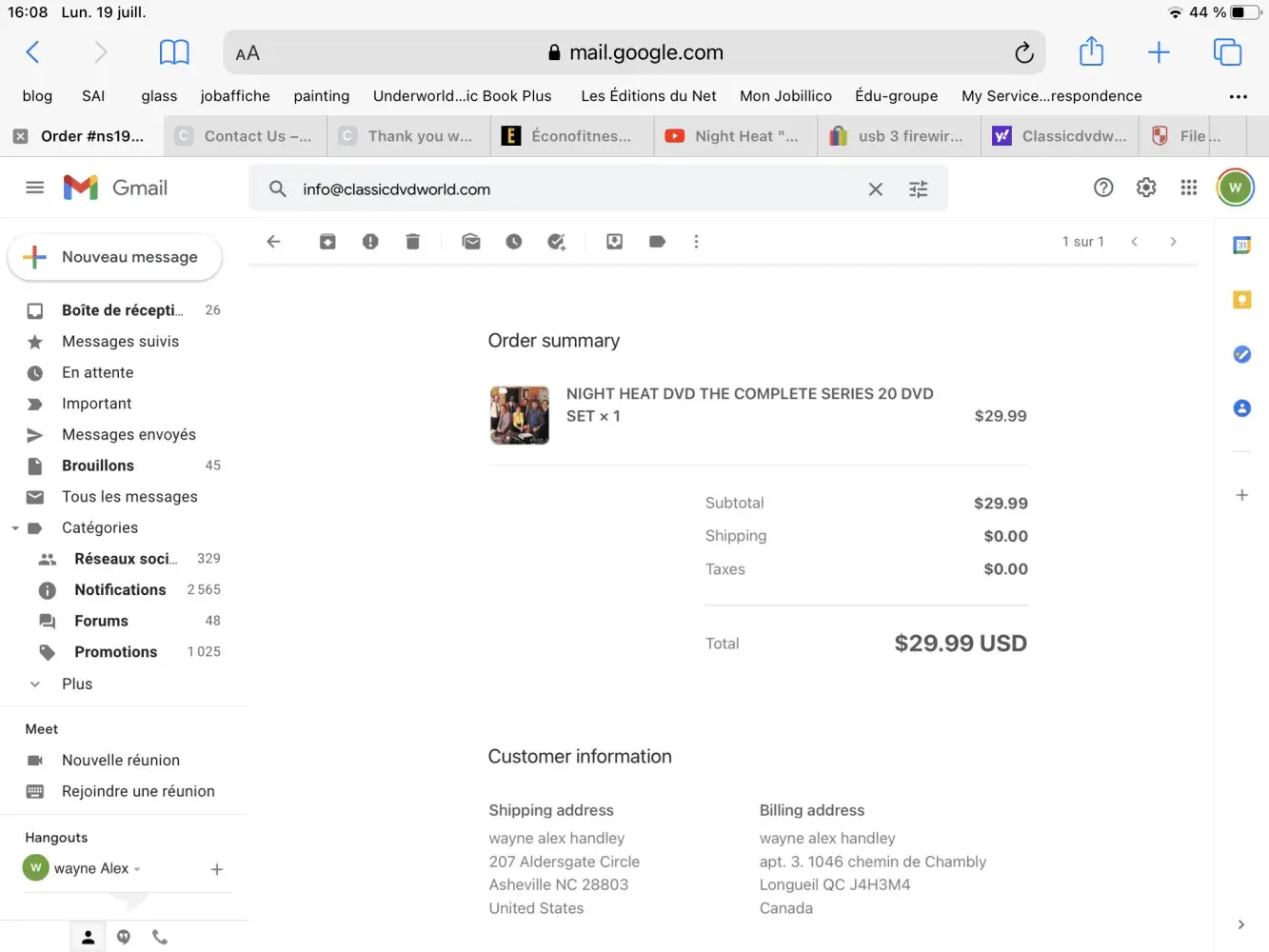Viewport: 1269px width, 952px height.
Task: Mark the email as unread
Action: click(x=471, y=242)
